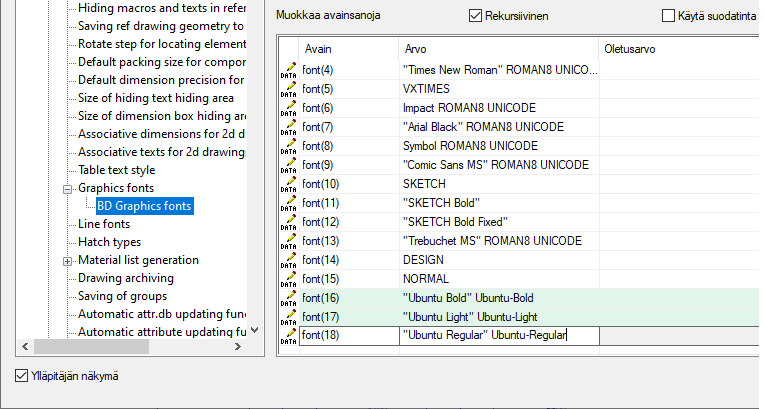Enable the Käytä suodatinta checkbox
This screenshot has height=409, width=764.
coord(668,16)
